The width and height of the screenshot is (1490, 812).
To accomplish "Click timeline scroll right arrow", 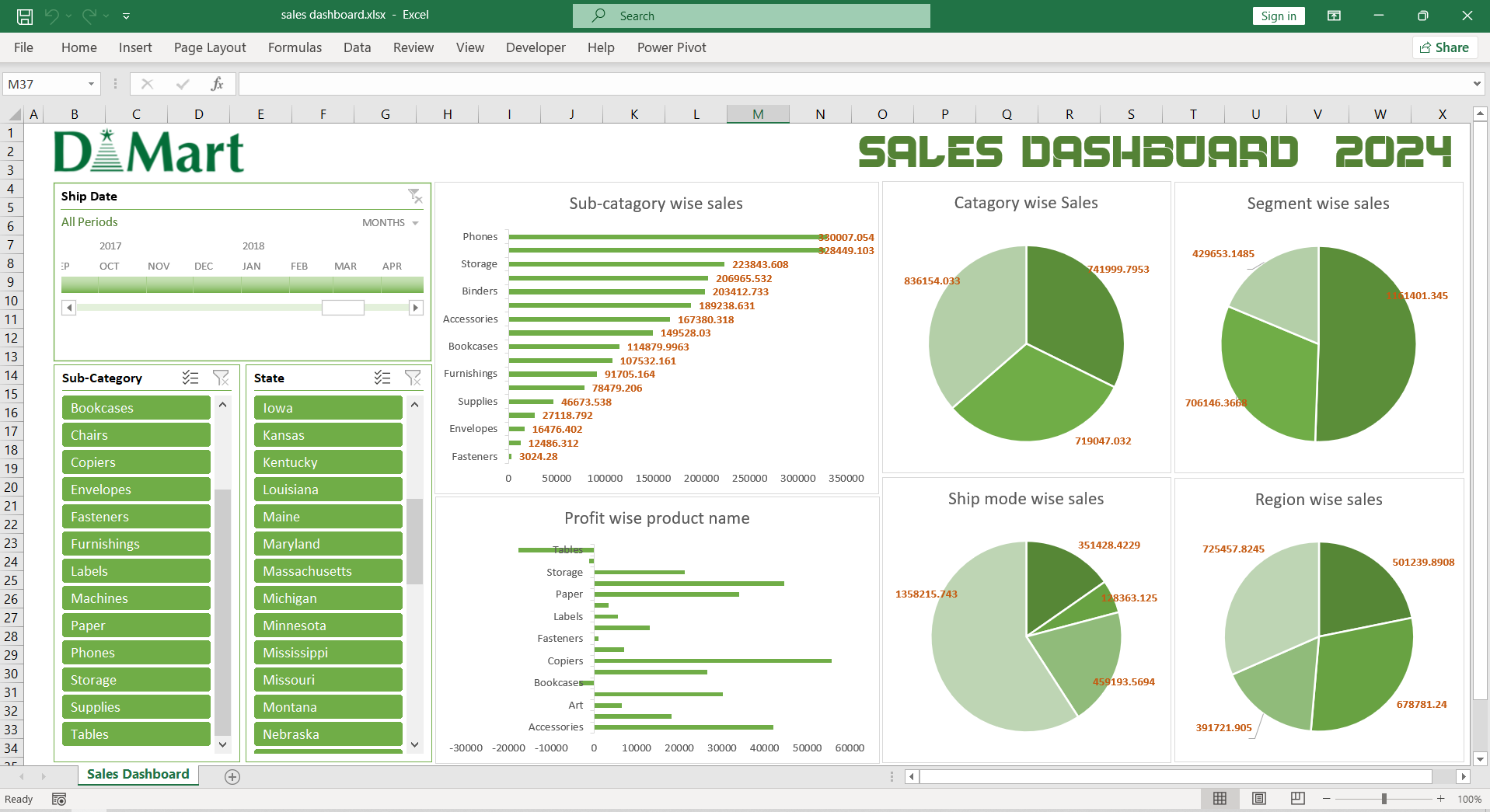I will click(x=416, y=308).
